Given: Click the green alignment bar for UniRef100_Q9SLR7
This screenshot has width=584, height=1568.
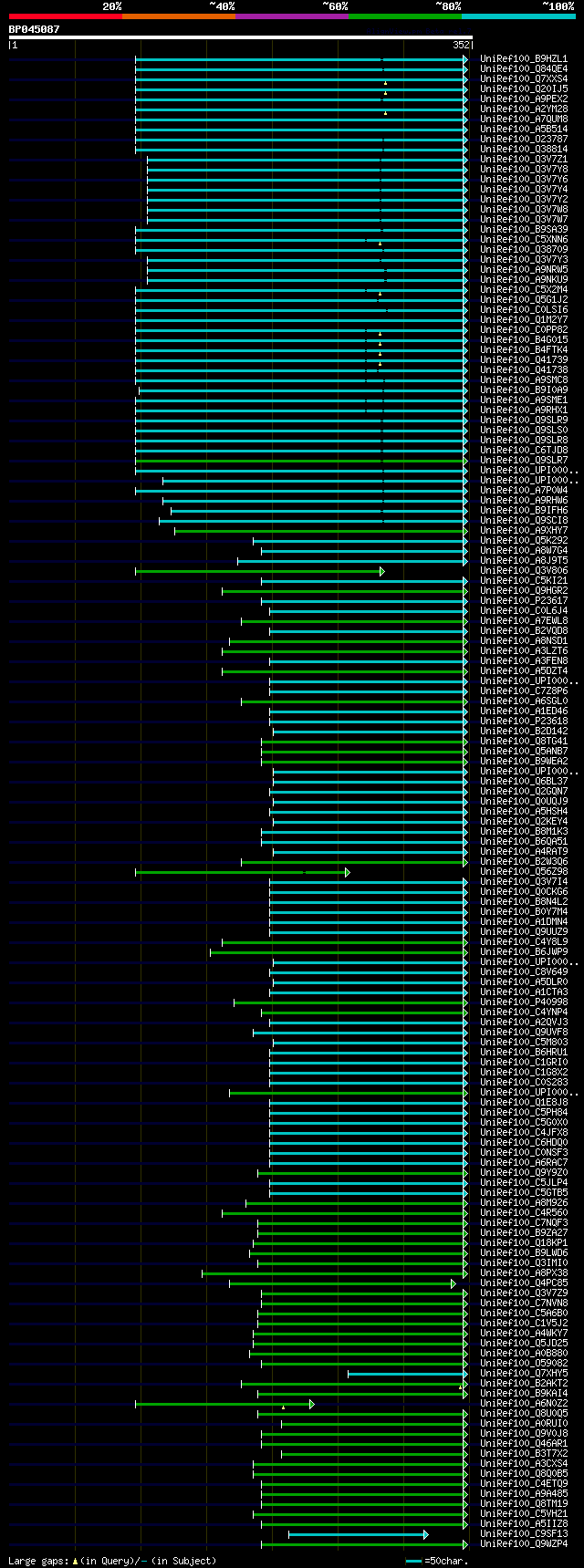Looking at the screenshot, I should point(301,461).
